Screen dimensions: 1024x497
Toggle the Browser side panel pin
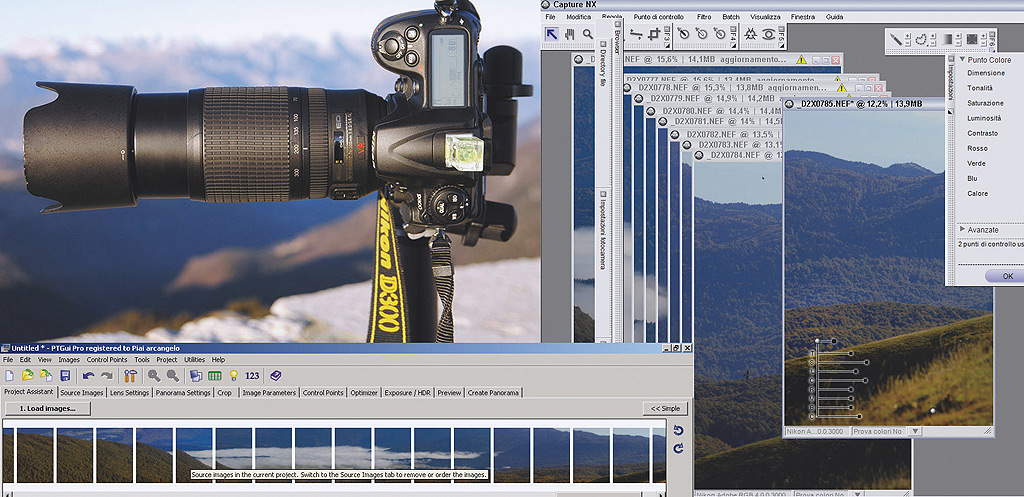(x=618, y=24)
